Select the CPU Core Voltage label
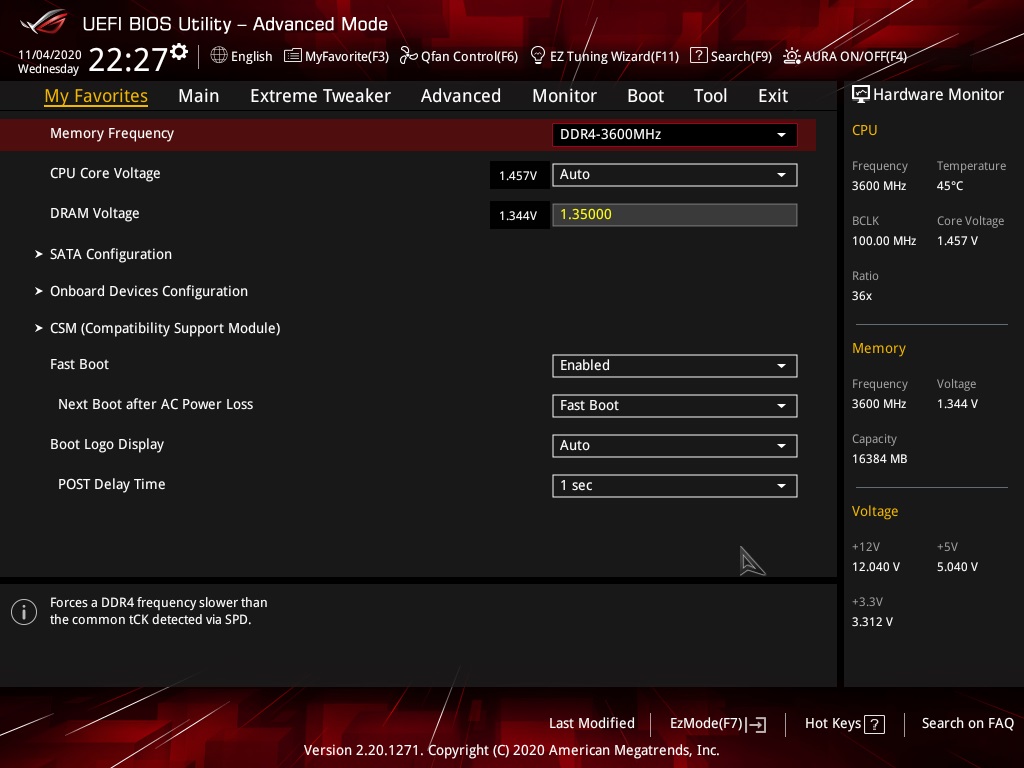The image size is (1024, 768). 105,173
